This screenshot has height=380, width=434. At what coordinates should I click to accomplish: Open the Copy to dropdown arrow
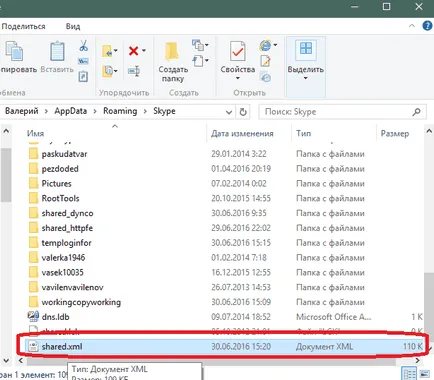116,71
